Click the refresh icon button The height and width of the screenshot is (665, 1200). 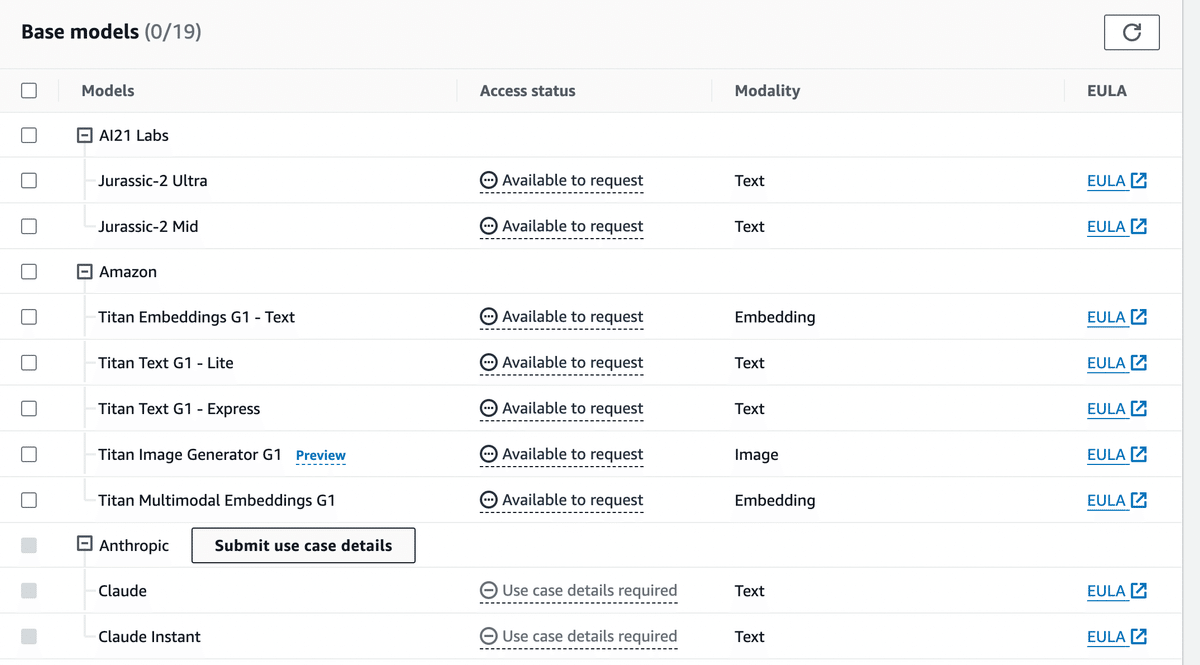point(1131,32)
